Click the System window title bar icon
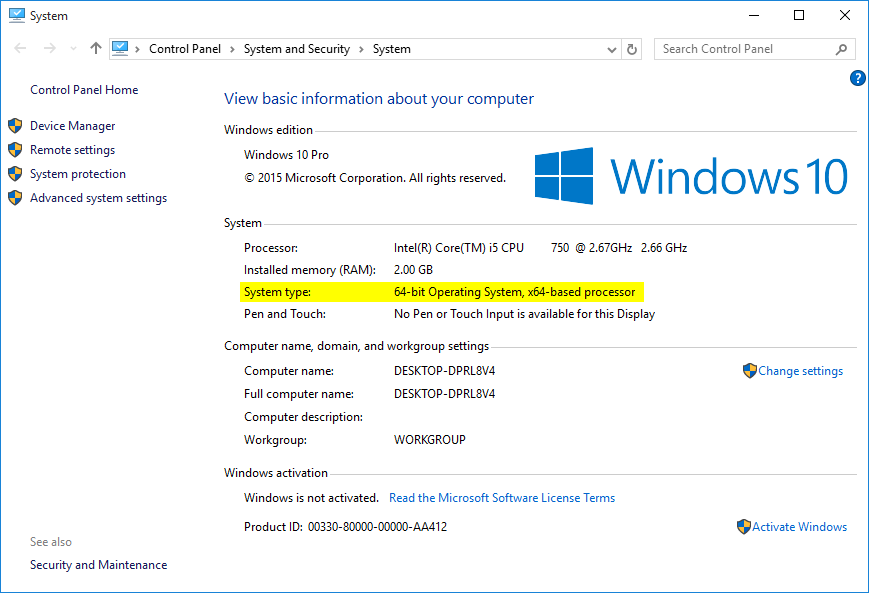This screenshot has height=593, width=869. pyautogui.click(x=17, y=16)
